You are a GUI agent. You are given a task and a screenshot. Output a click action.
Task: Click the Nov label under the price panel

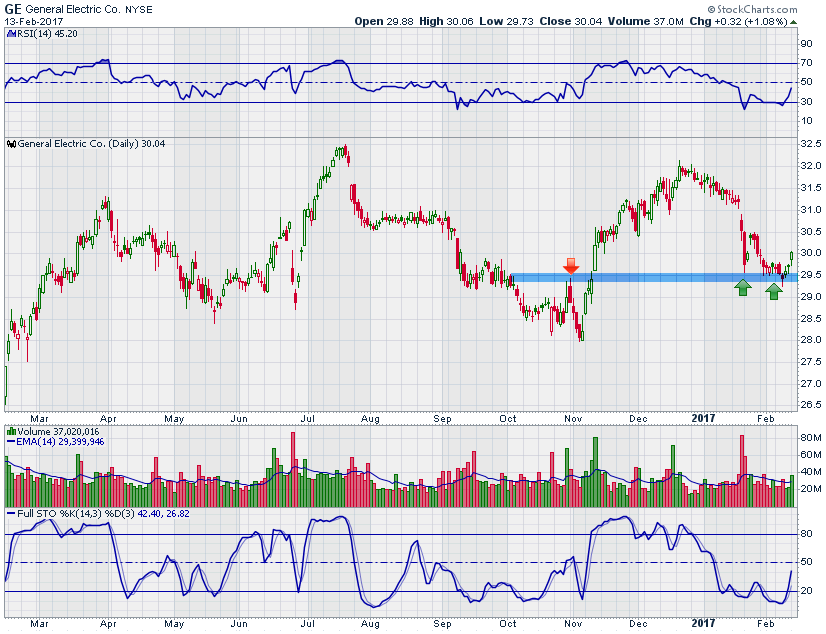tap(573, 419)
